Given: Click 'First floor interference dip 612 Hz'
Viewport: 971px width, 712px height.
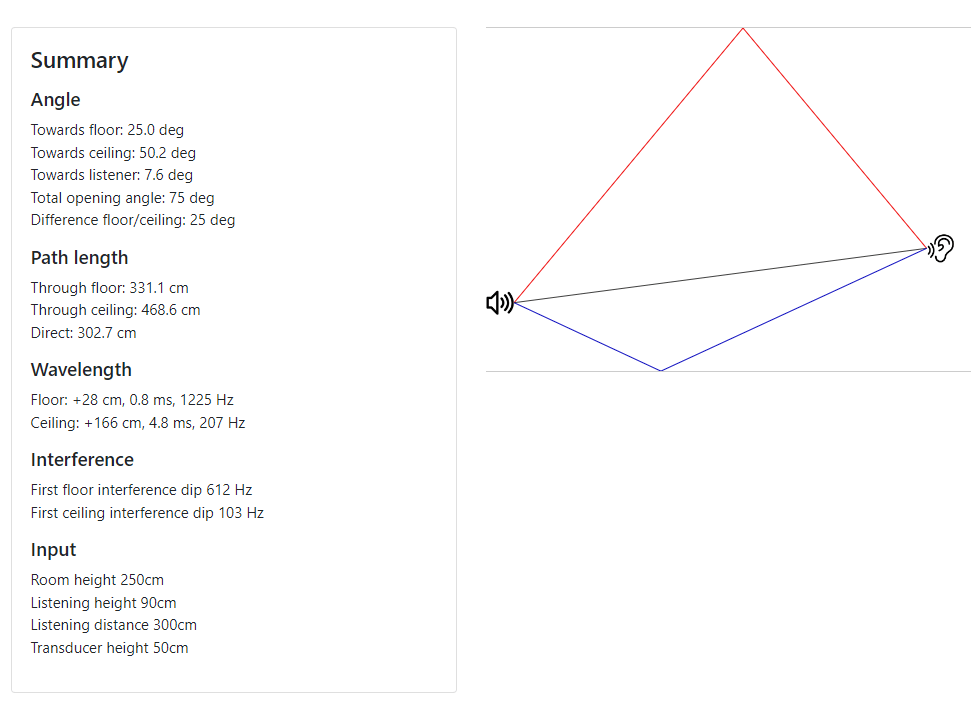Looking at the screenshot, I should [x=142, y=490].
